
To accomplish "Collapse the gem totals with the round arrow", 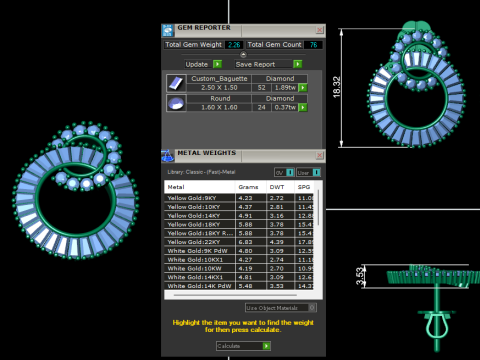I will pos(243,54).
